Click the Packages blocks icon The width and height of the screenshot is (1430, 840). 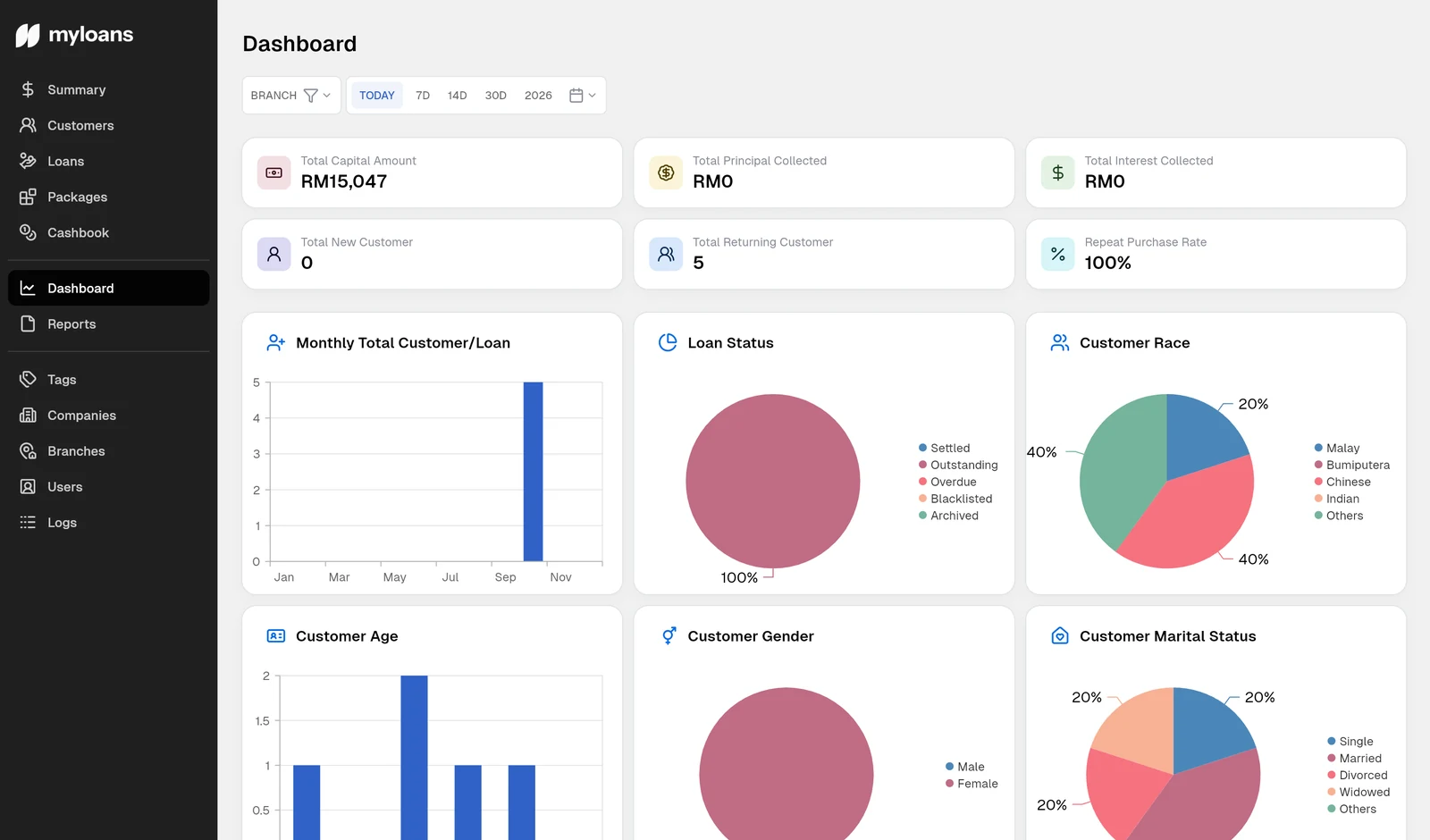coord(28,197)
